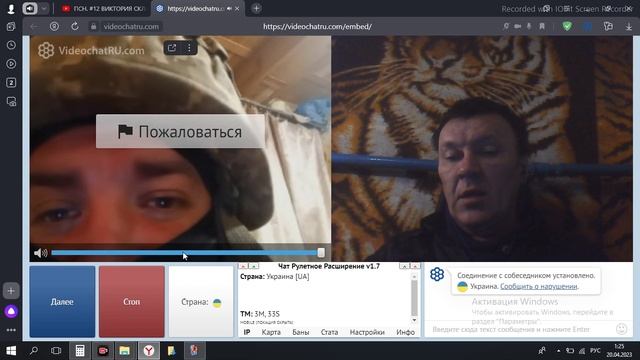
Task: Mute the videochatru tab audio icon
Action: coord(229,9)
